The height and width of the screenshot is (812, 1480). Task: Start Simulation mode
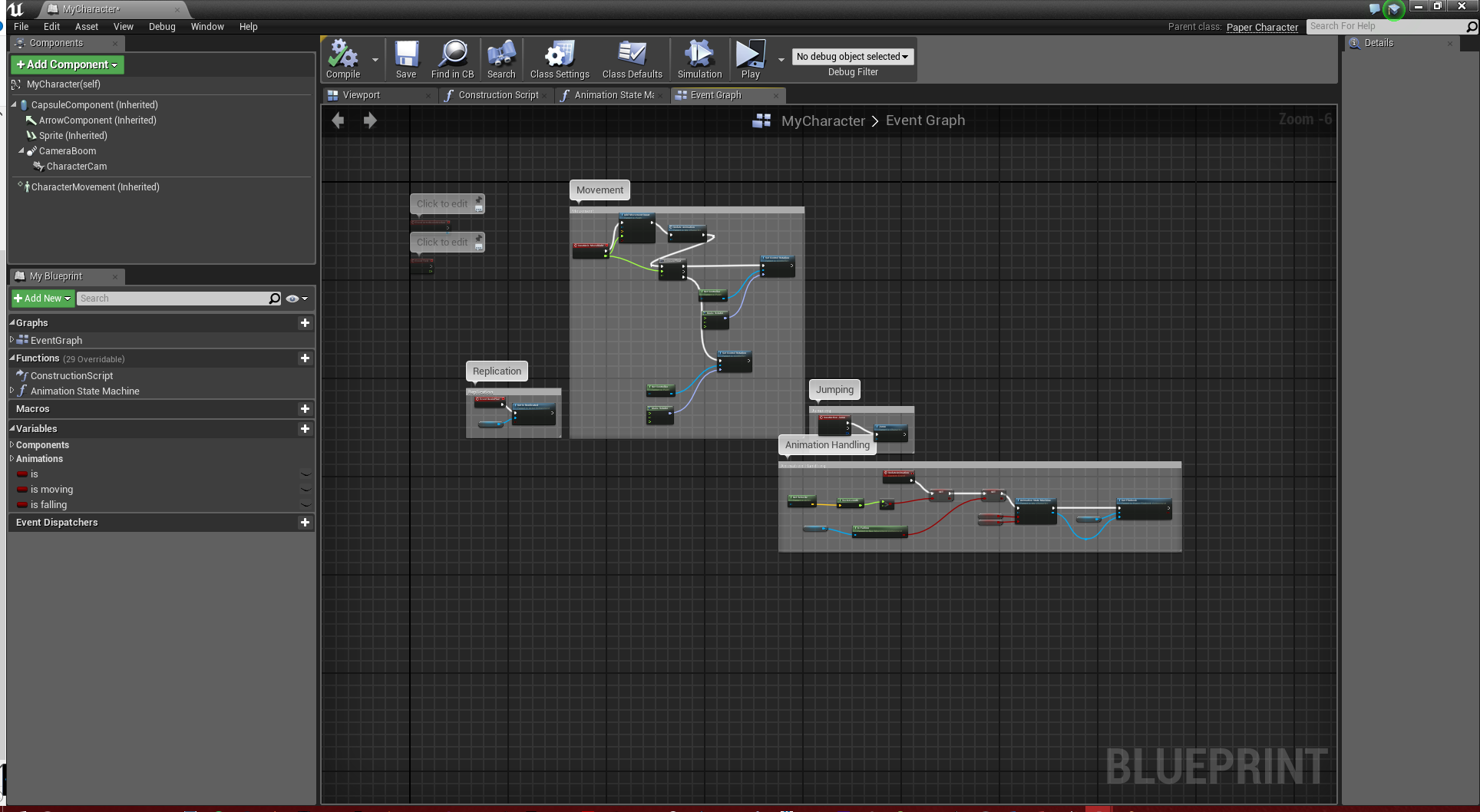pos(699,59)
